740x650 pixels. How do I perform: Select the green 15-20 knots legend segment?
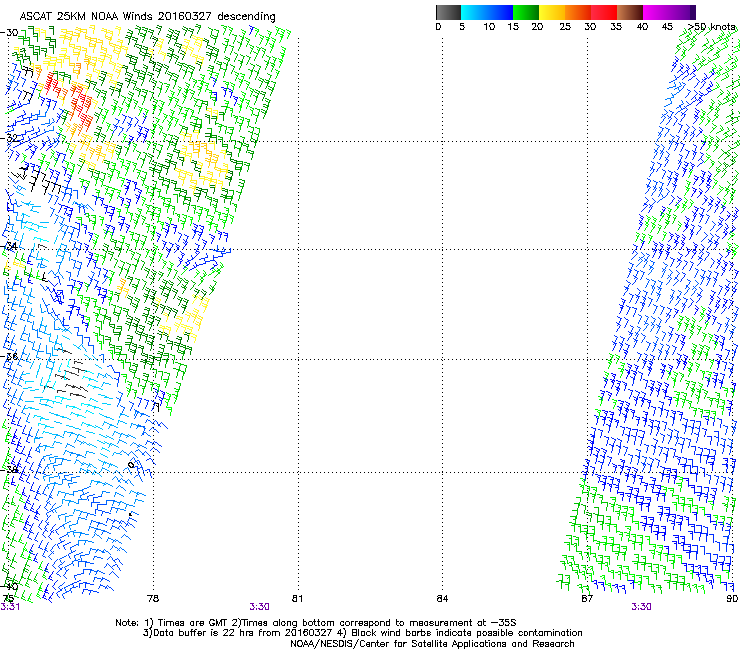526,12
